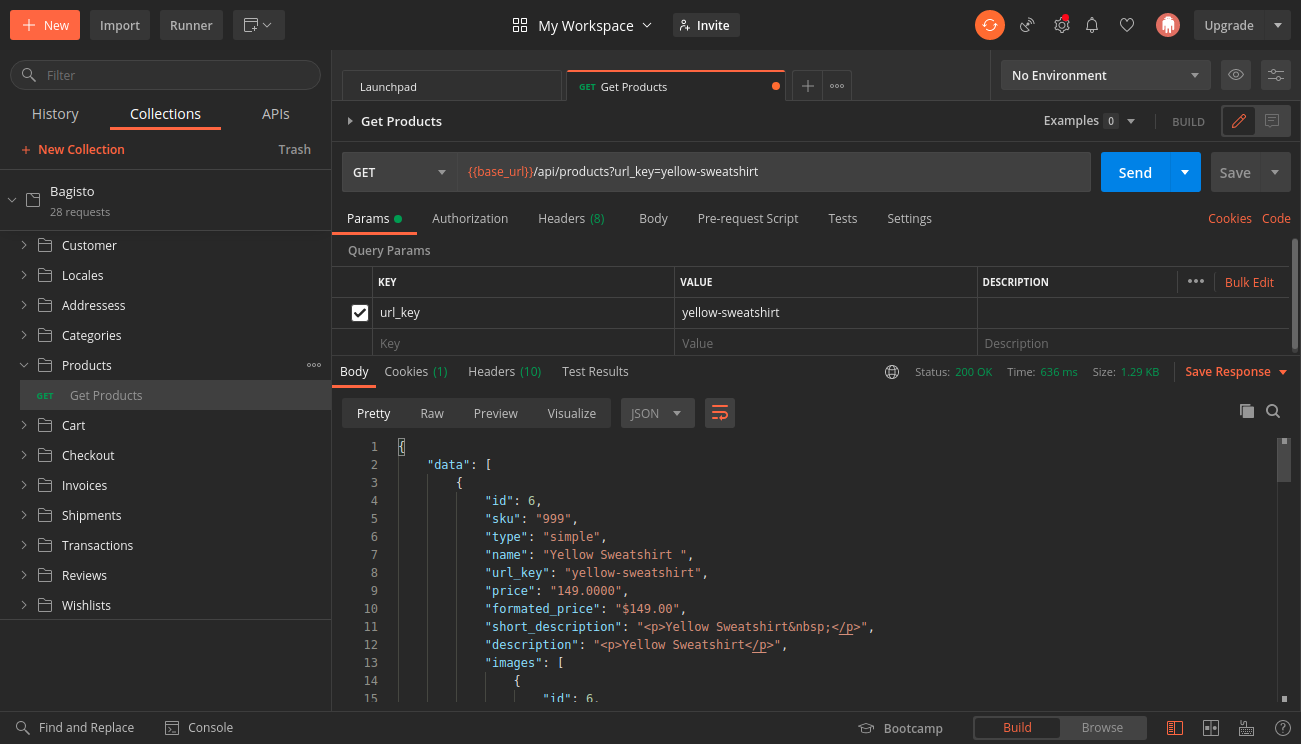The image size is (1301, 744).
Task: Open the capture requests satellite icon
Action: 1027,25
